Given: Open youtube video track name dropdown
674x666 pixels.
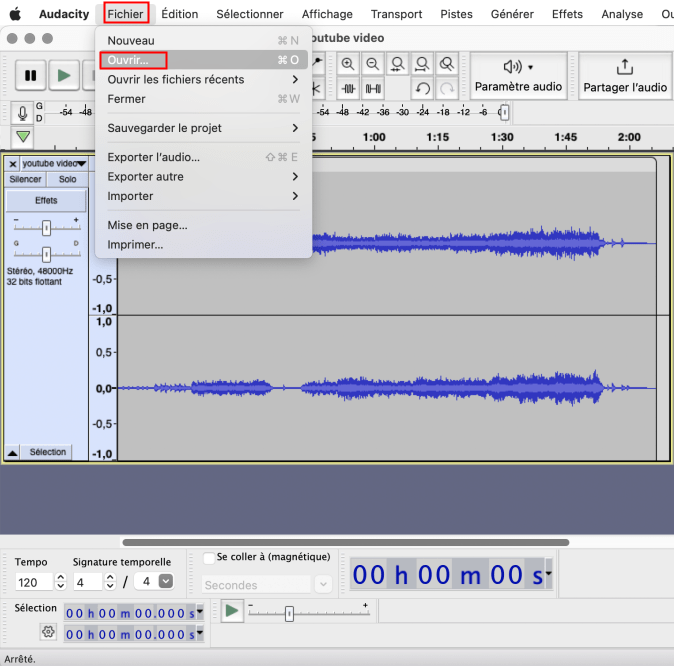Looking at the screenshot, I should click(54, 164).
